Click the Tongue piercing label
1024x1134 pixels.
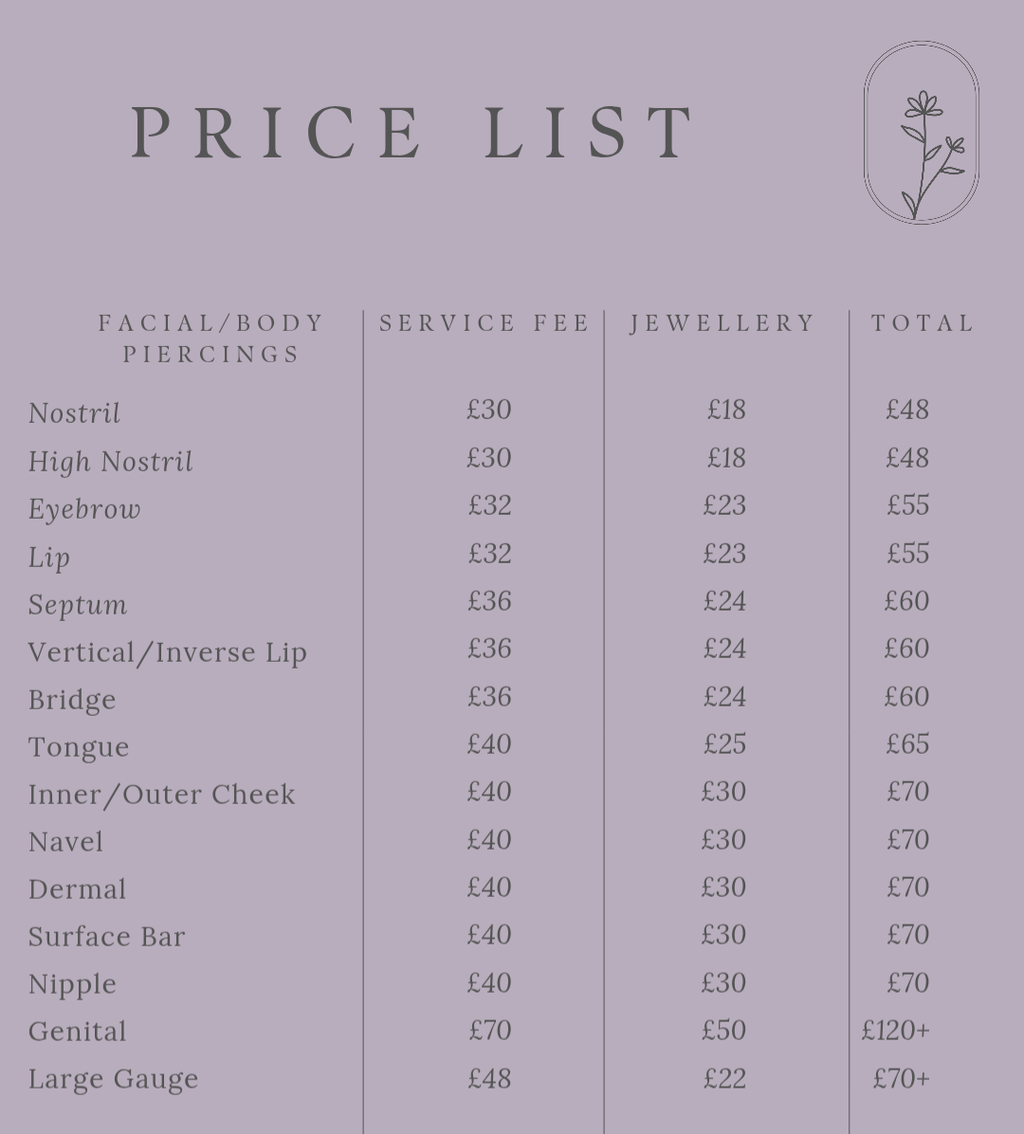[x=78, y=747]
